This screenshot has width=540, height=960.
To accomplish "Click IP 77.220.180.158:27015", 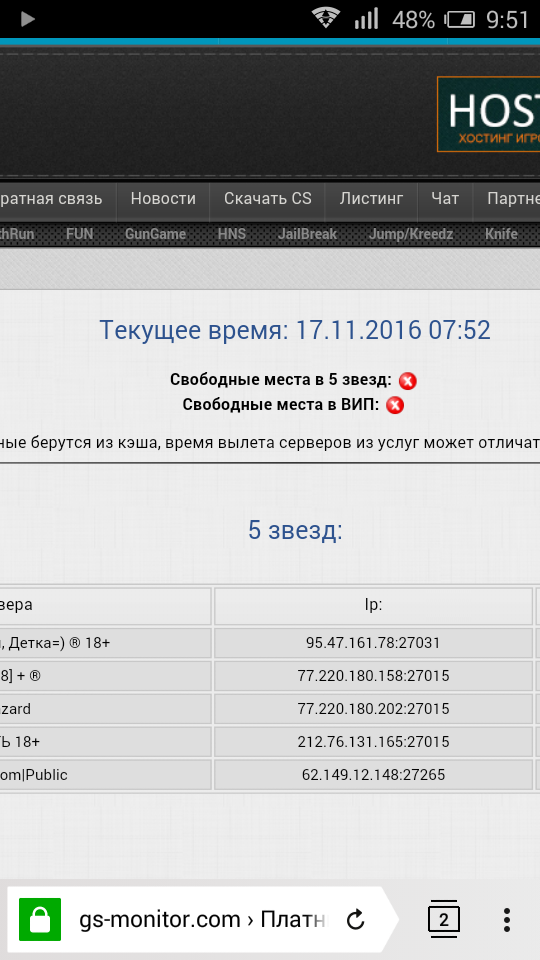I will click(373, 676).
